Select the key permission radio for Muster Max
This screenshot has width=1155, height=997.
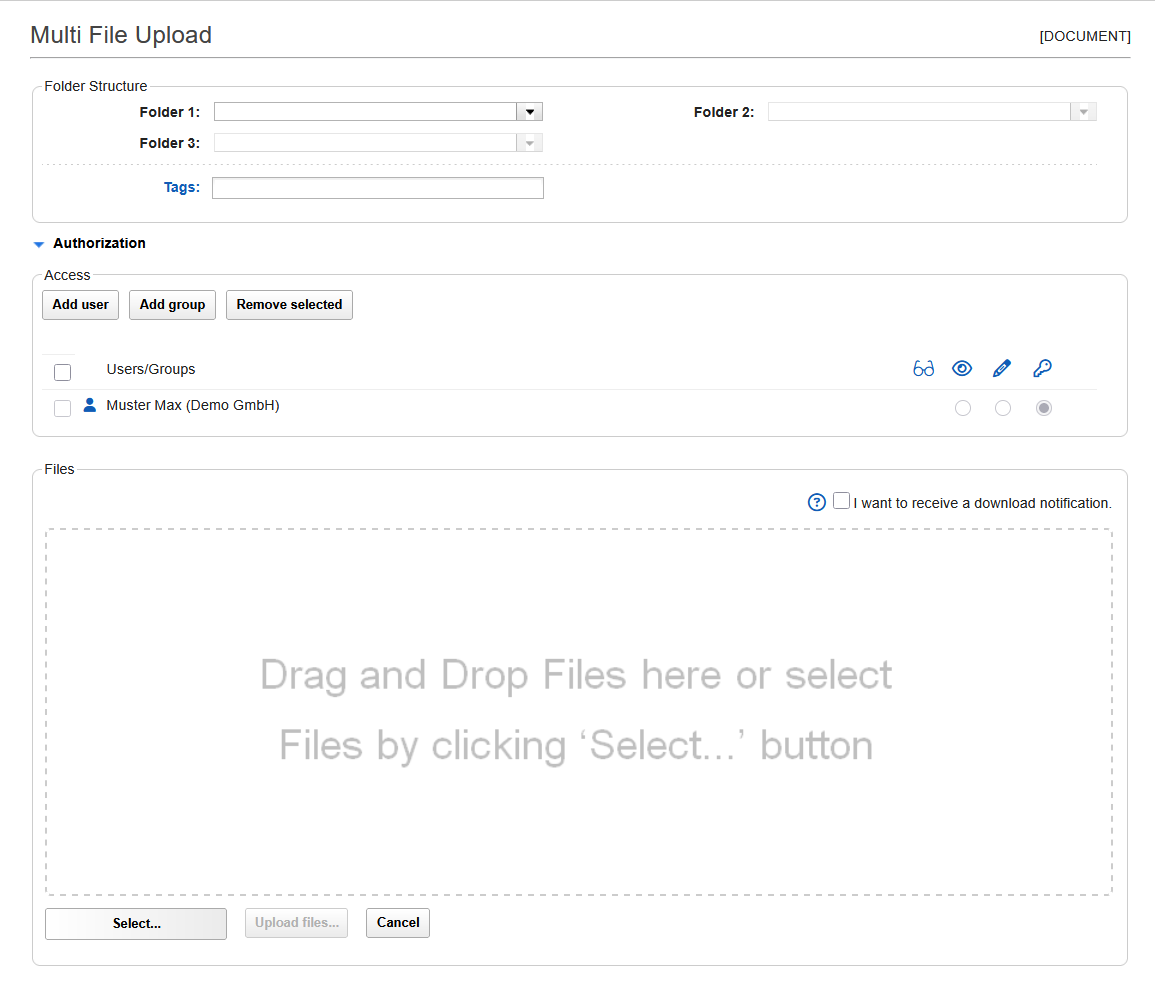pyautogui.click(x=1044, y=408)
